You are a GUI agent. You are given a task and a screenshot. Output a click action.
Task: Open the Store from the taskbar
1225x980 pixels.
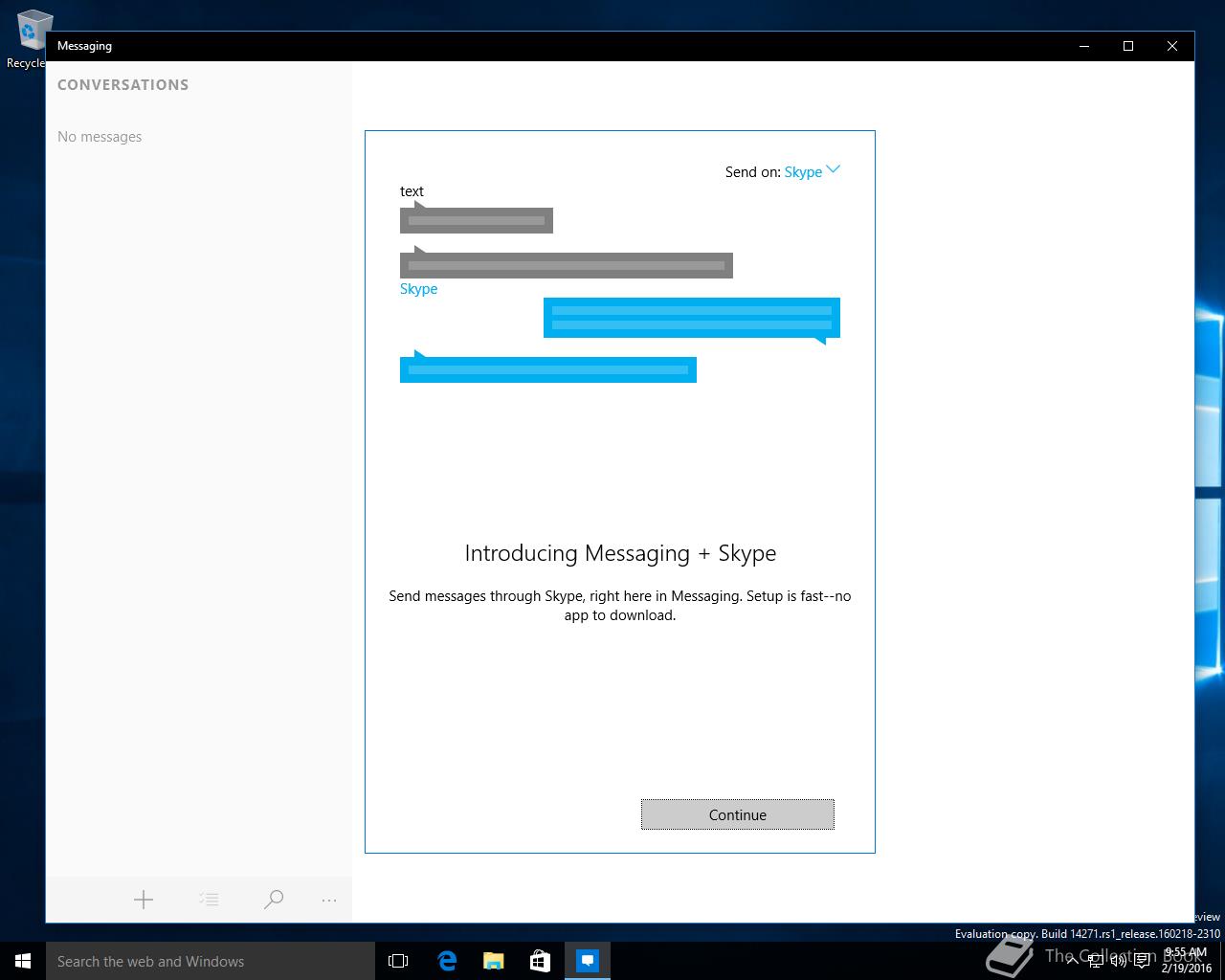[540, 961]
